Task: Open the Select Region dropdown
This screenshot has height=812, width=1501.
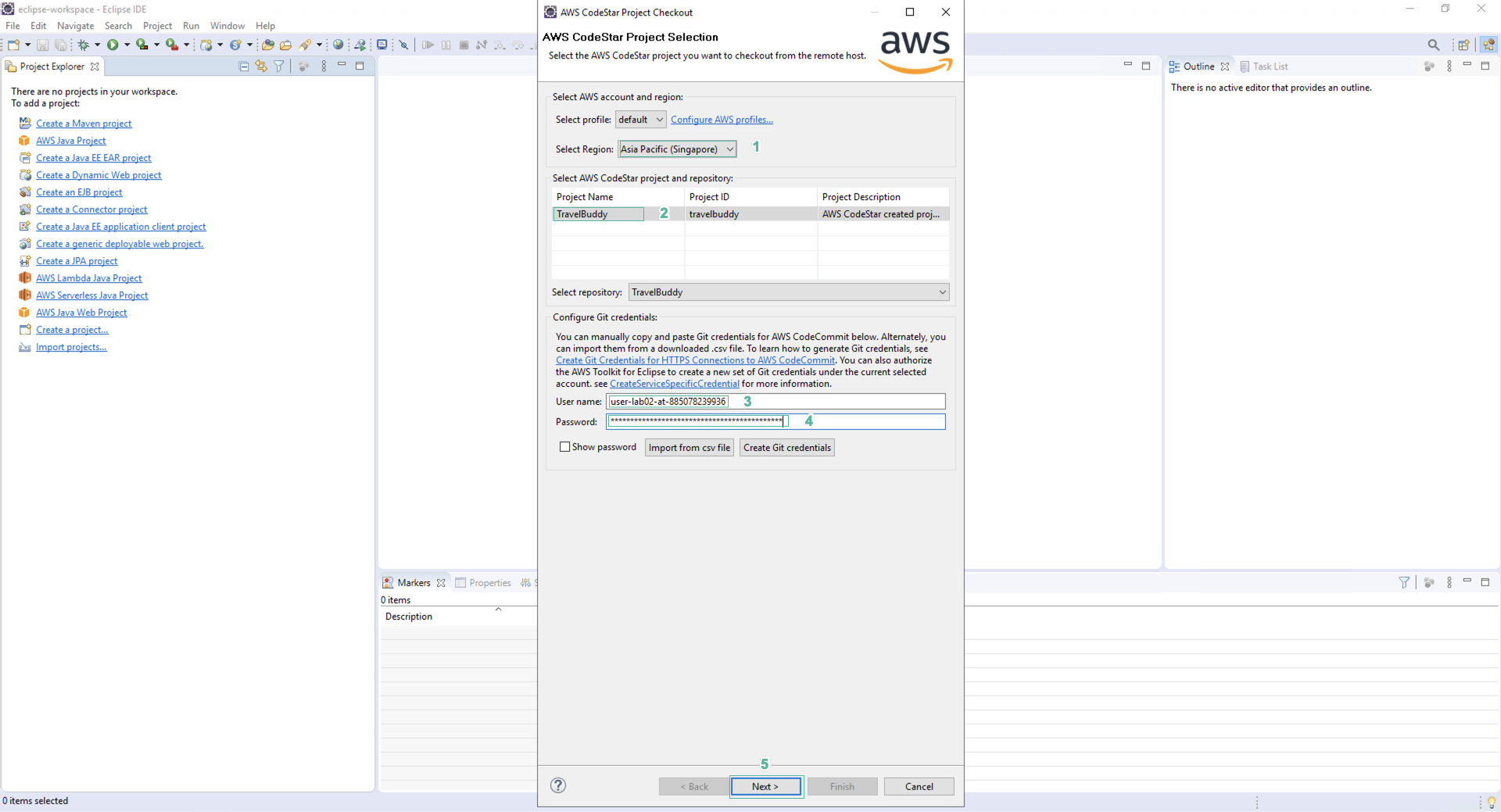Action: click(x=677, y=149)
